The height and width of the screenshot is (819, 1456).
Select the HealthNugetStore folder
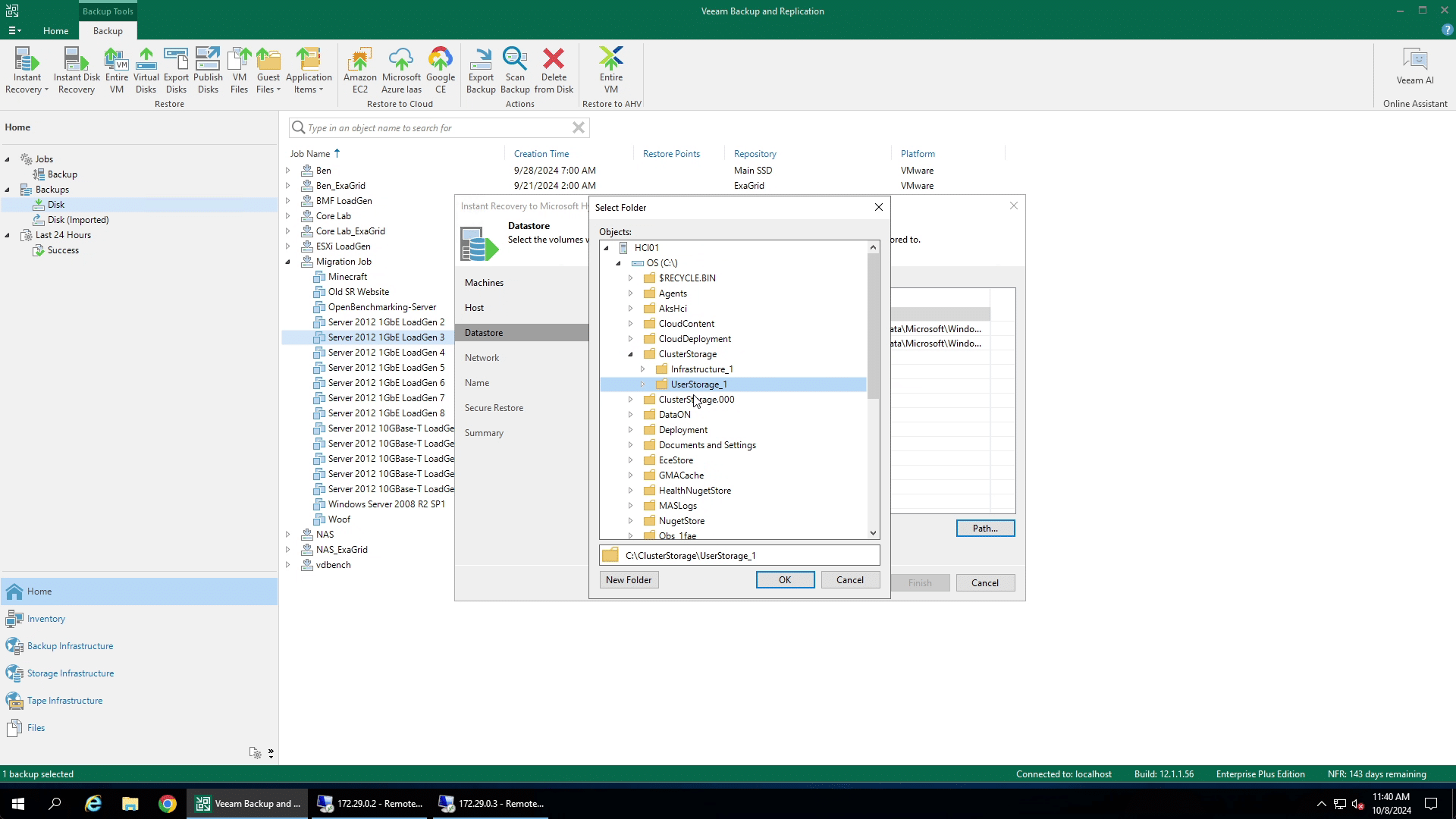point(695,491)
